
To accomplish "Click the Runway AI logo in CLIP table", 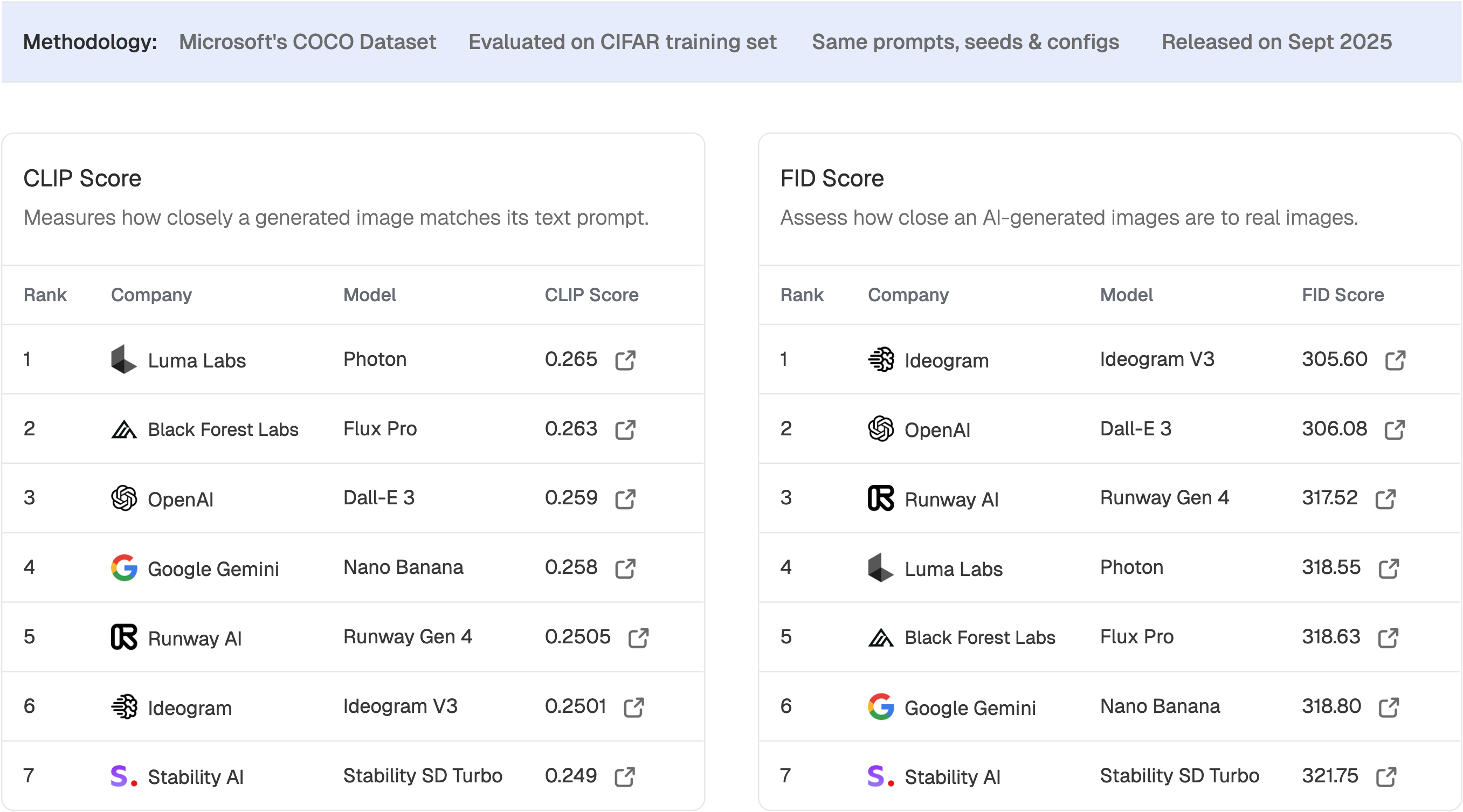I will click(x=123, y=637).
